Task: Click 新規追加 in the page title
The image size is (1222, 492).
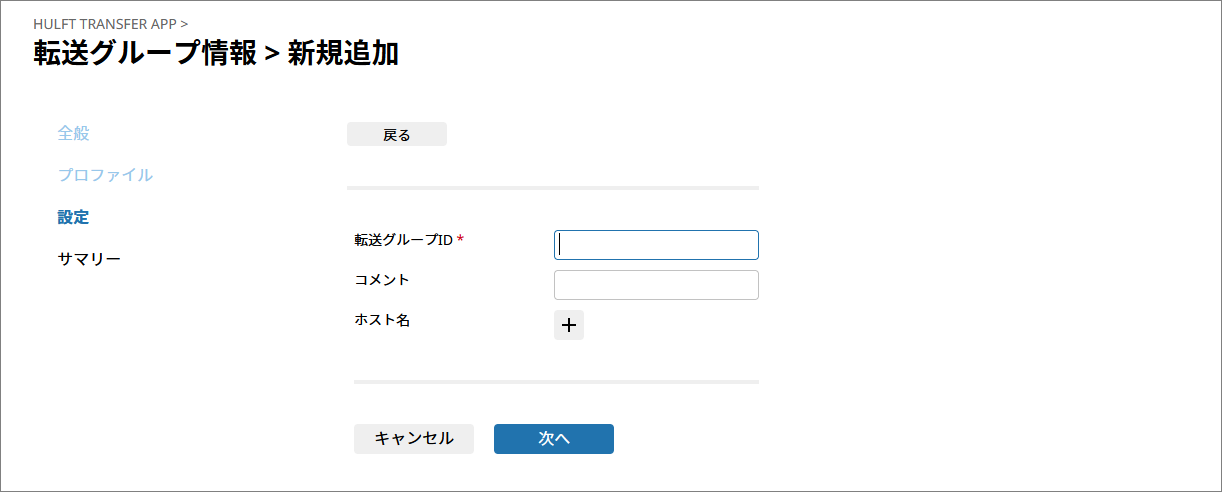Action: 343,53
